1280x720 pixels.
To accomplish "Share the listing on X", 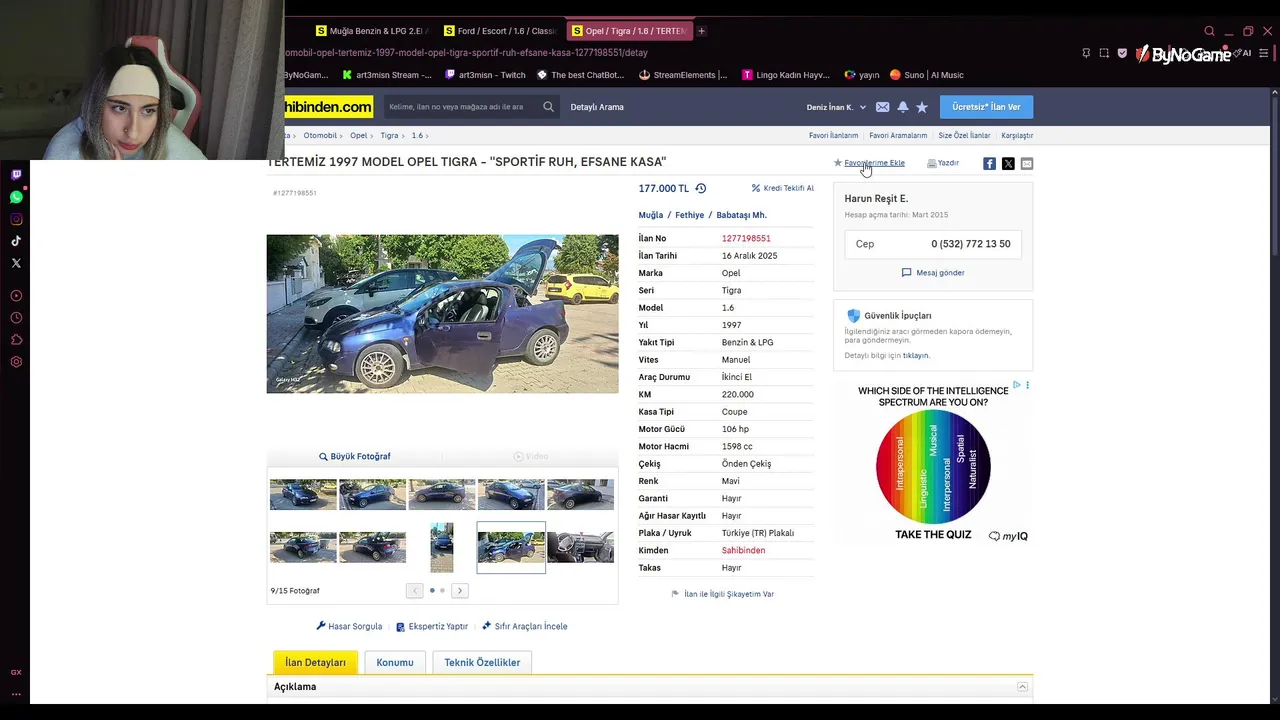I will [1008, 163].
